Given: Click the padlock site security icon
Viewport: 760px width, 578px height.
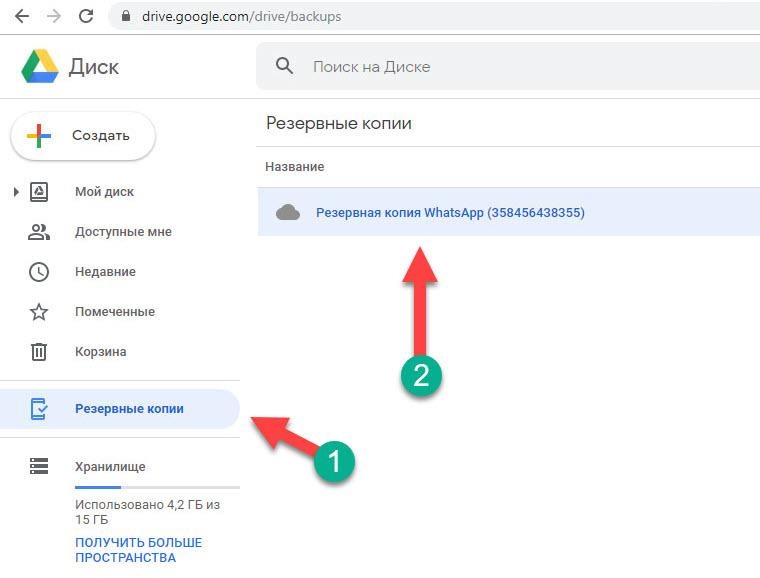Looking at the screenshot, I should click(126, 16).
